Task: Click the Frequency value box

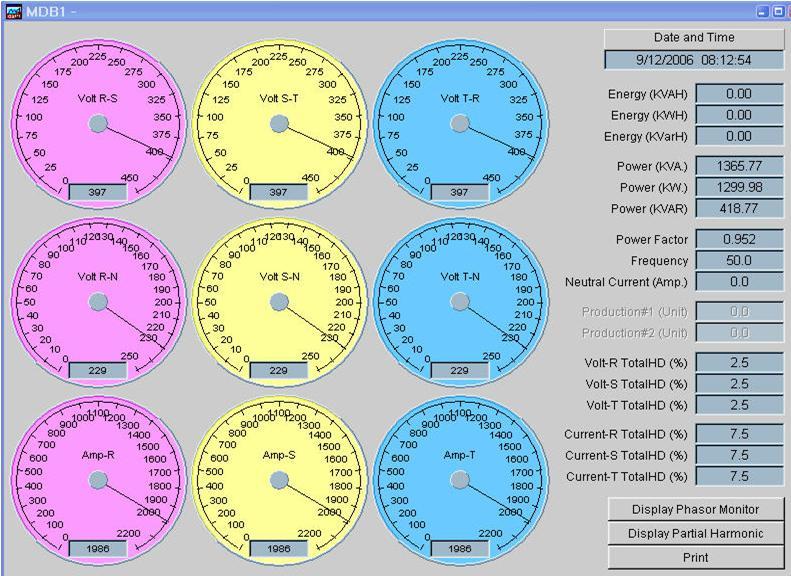Action: coord(739,261)
